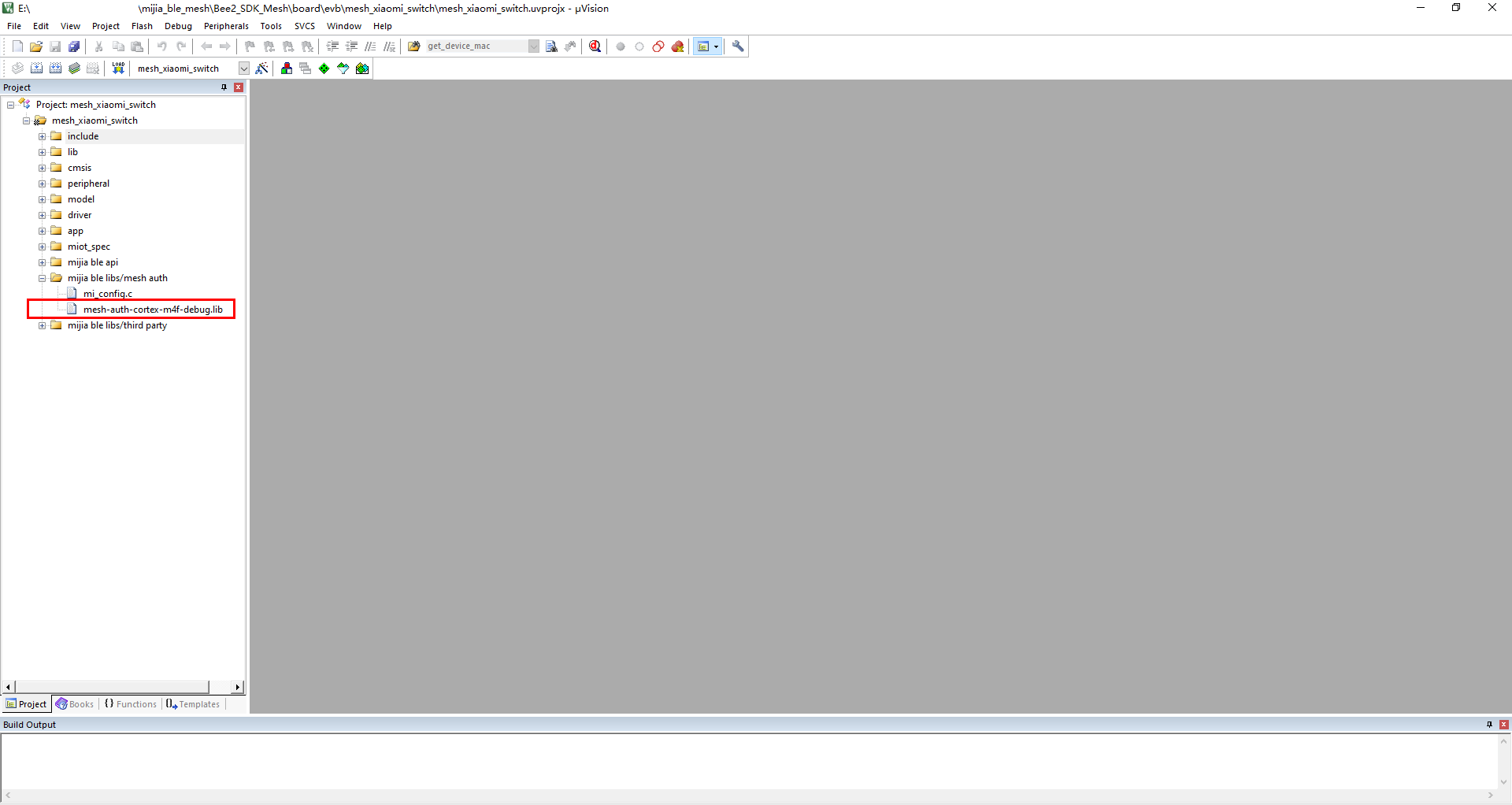Open the Manage Project Items icon
Viewport: 1512px width, 805px height.
287,69
